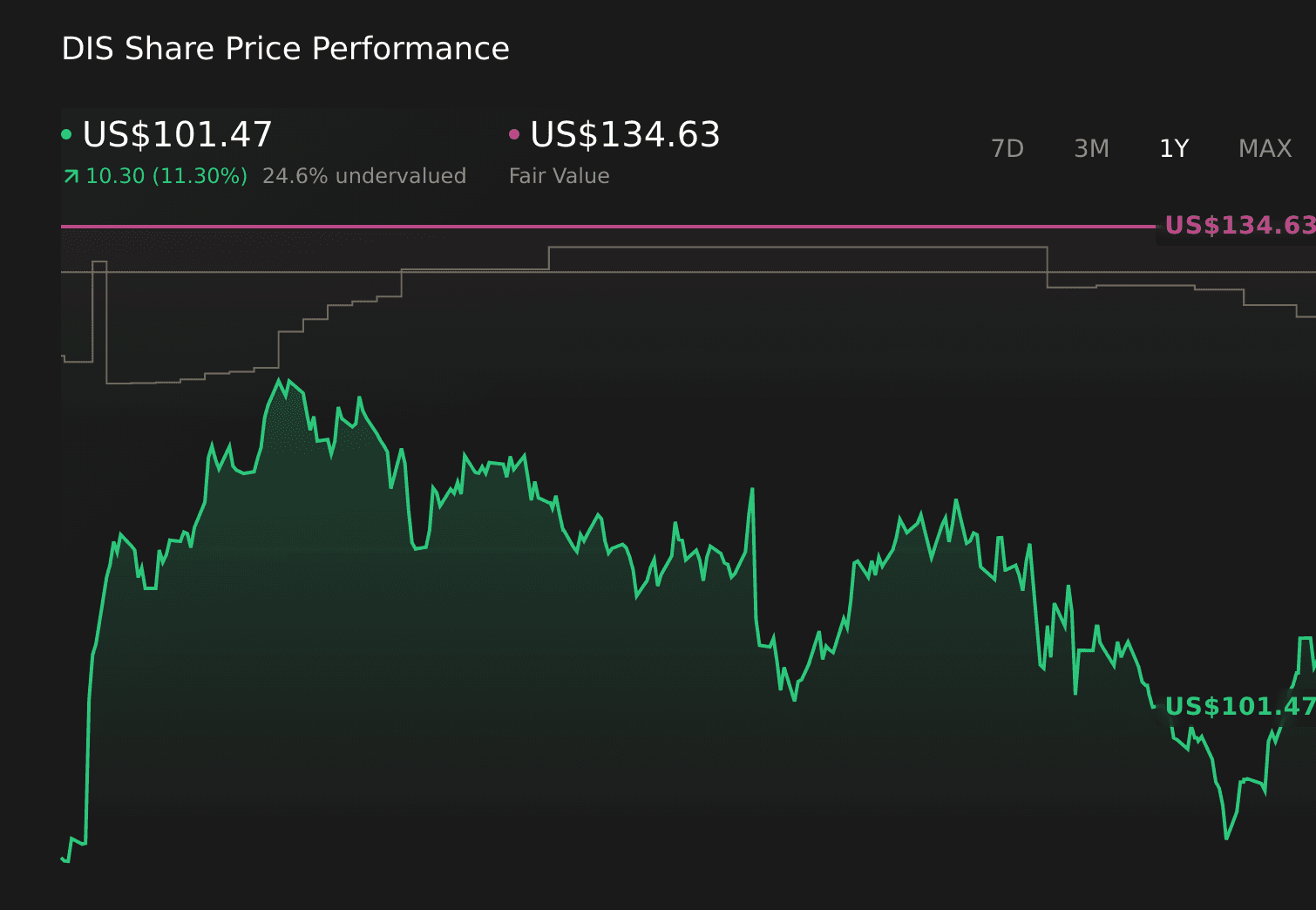The width and height of the screenshot is (1316, 910).
Task: Click the pink US$134.63 chart label
Action: 1238,226
